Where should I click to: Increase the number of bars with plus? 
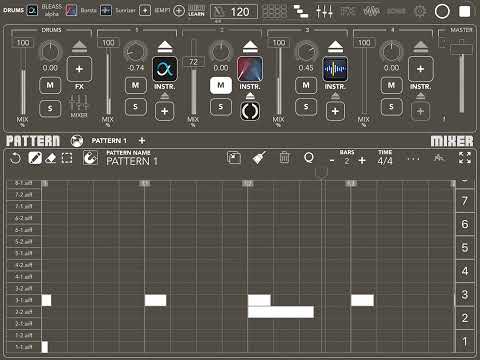tap(362, 161)
